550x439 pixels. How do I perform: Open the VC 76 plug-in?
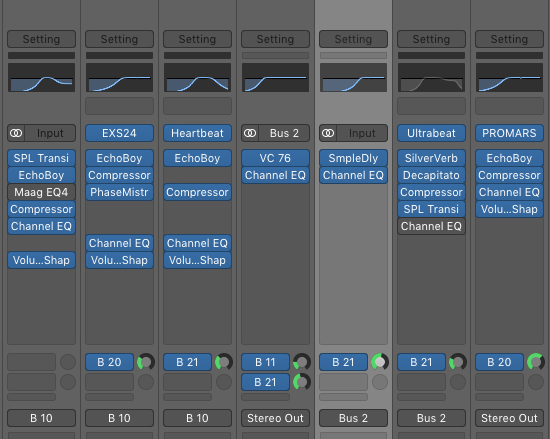click(275, 158)
